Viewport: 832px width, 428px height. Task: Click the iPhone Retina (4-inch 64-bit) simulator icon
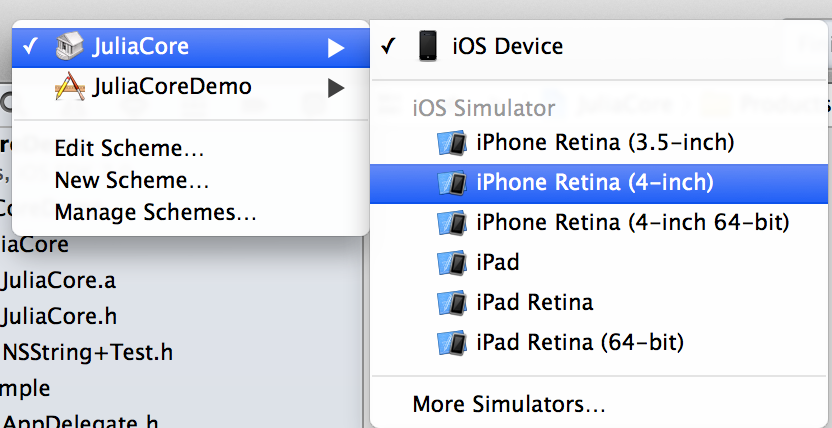pos(452,222)
